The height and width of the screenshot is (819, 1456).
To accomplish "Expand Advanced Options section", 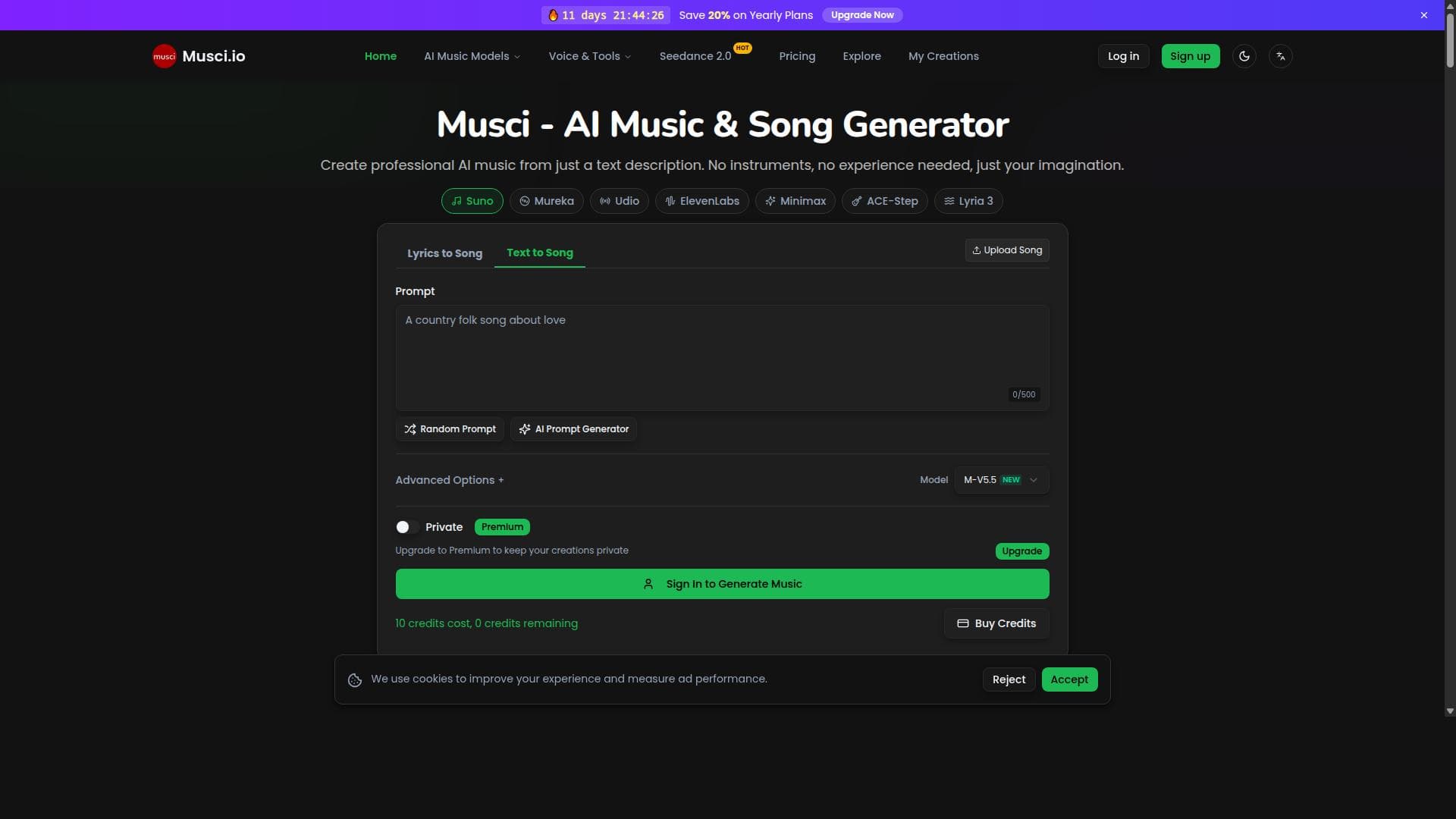I will 449,480.
